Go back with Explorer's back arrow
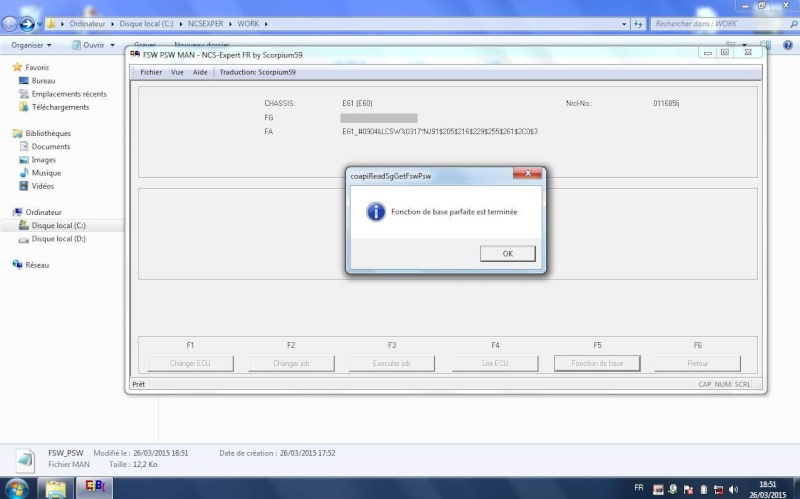800x499 pixels. point(10,23)
